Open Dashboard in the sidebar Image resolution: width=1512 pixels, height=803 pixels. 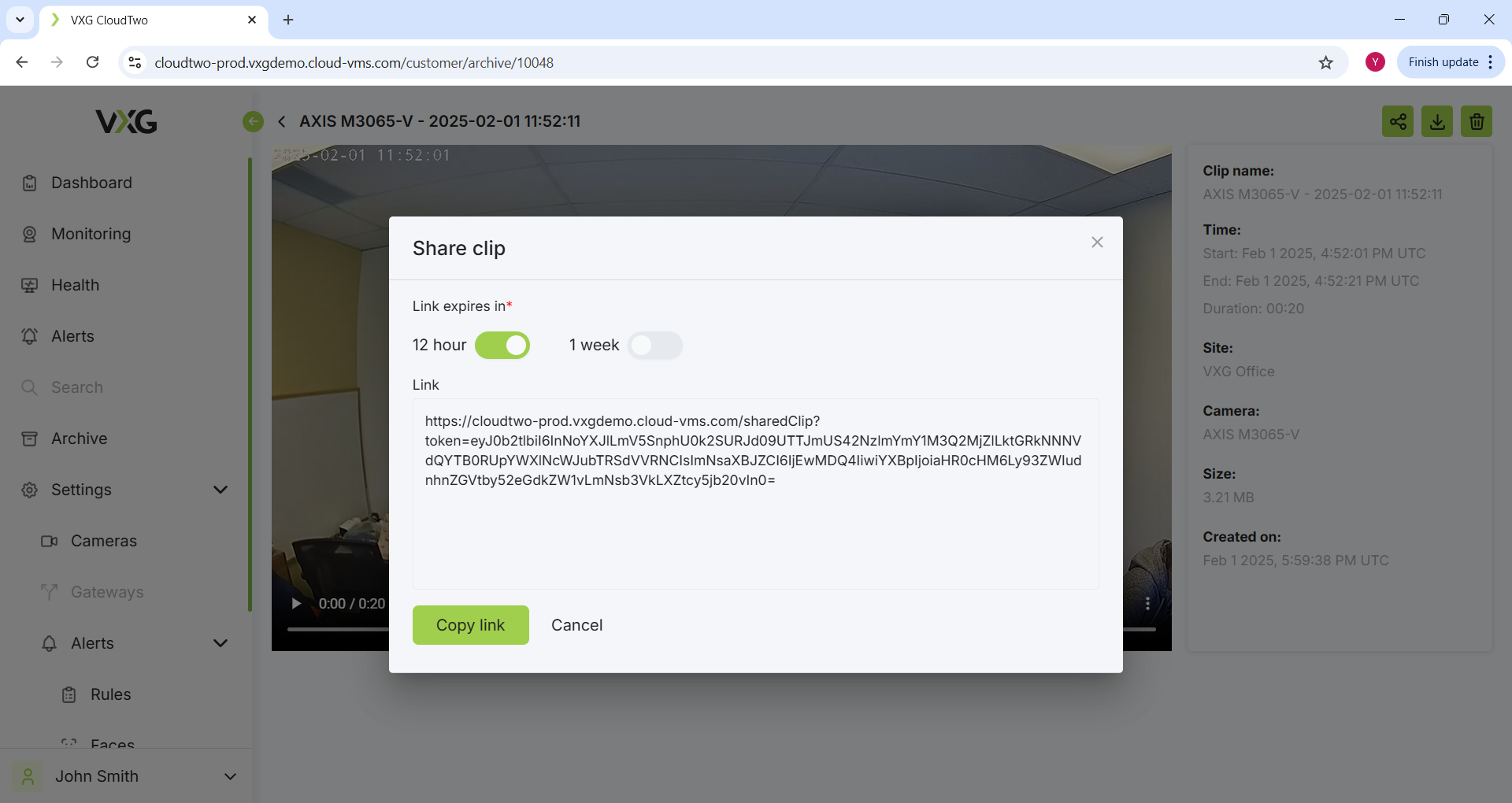(91, 183)
